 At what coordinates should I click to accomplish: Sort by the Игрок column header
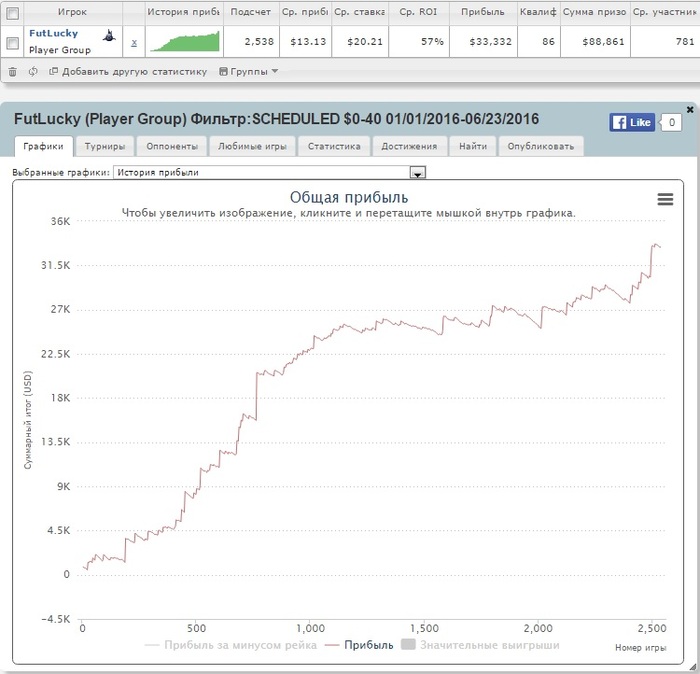click(x=73, y=12)
